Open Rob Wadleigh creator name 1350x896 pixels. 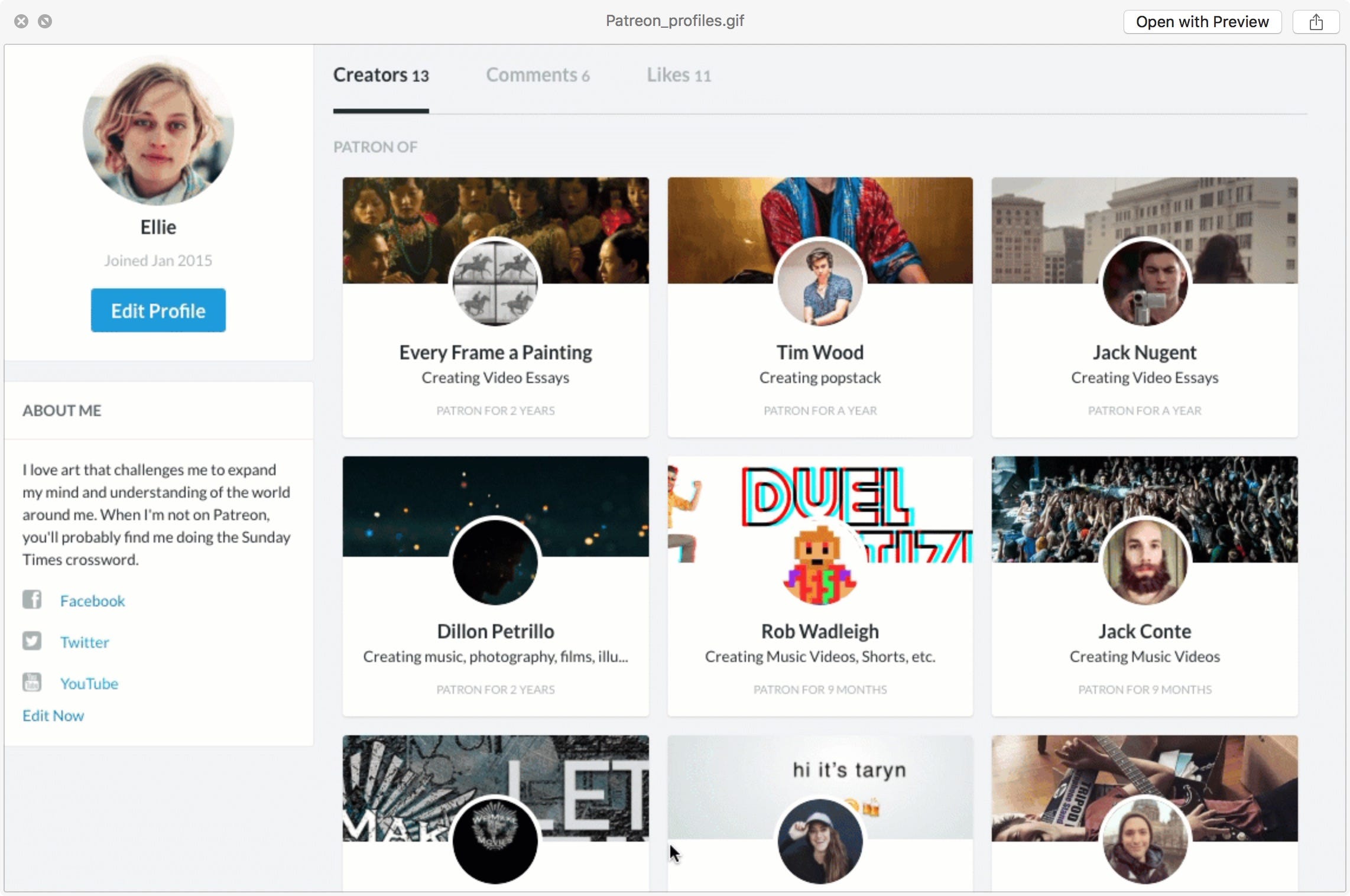[820, 631]
